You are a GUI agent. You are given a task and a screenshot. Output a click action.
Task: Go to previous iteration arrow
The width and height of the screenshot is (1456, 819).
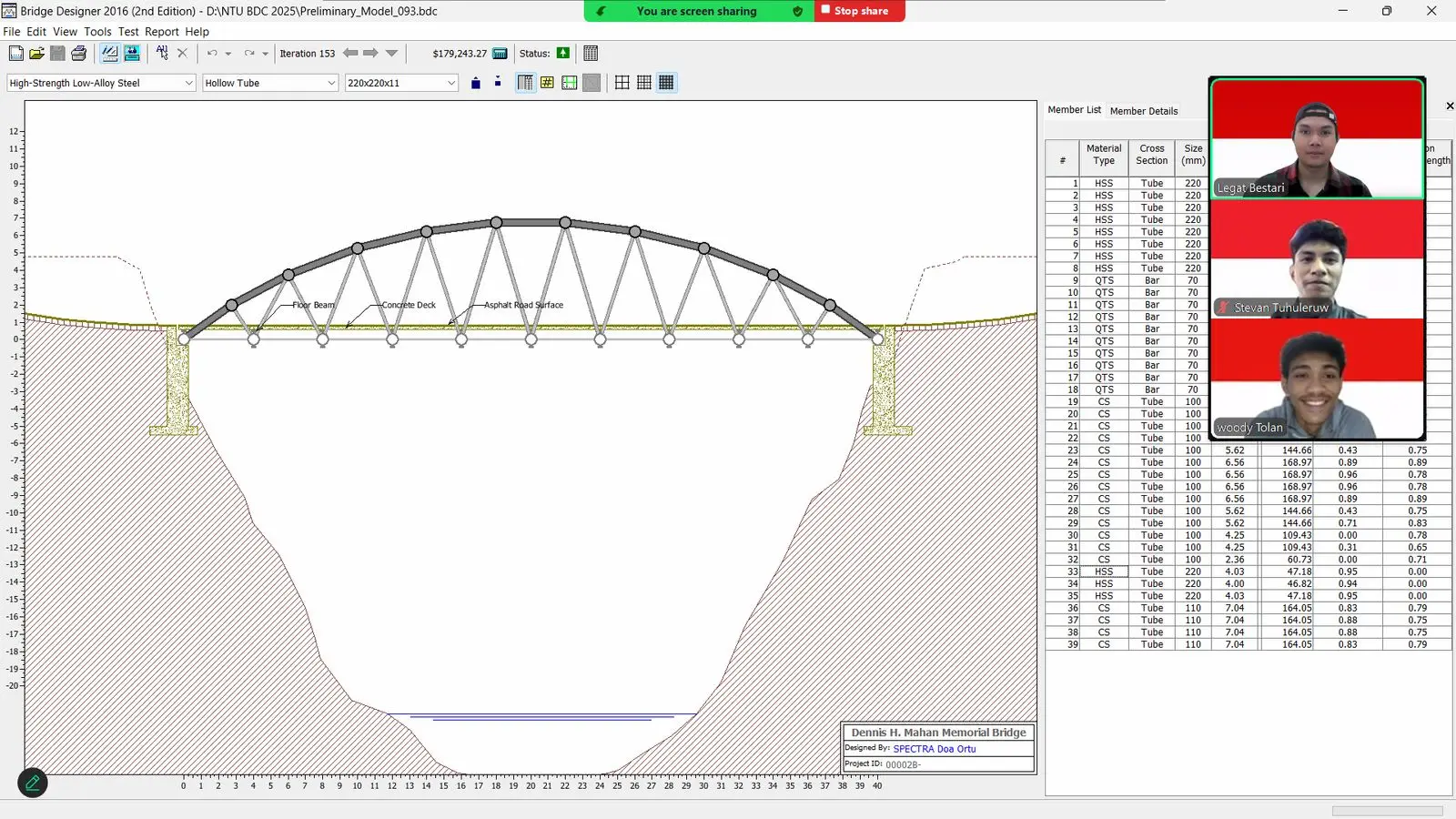point(350,53)
